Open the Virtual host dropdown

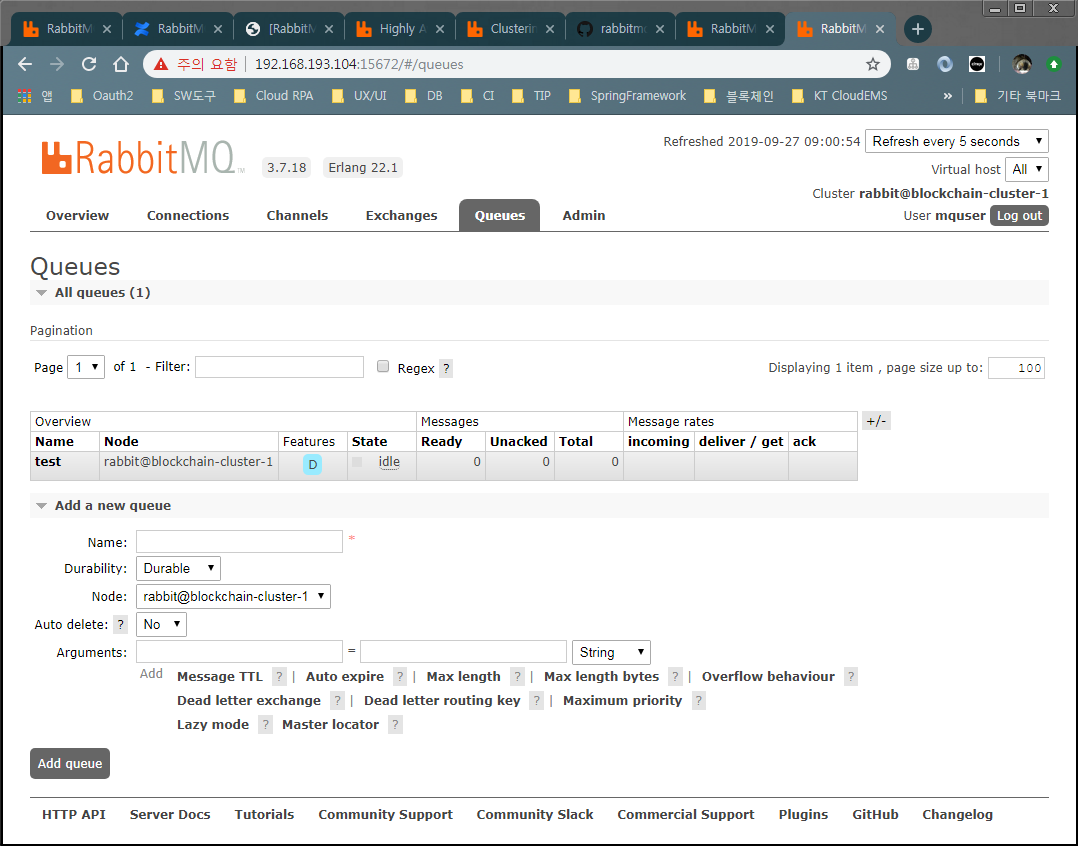tap(1026, 169)
